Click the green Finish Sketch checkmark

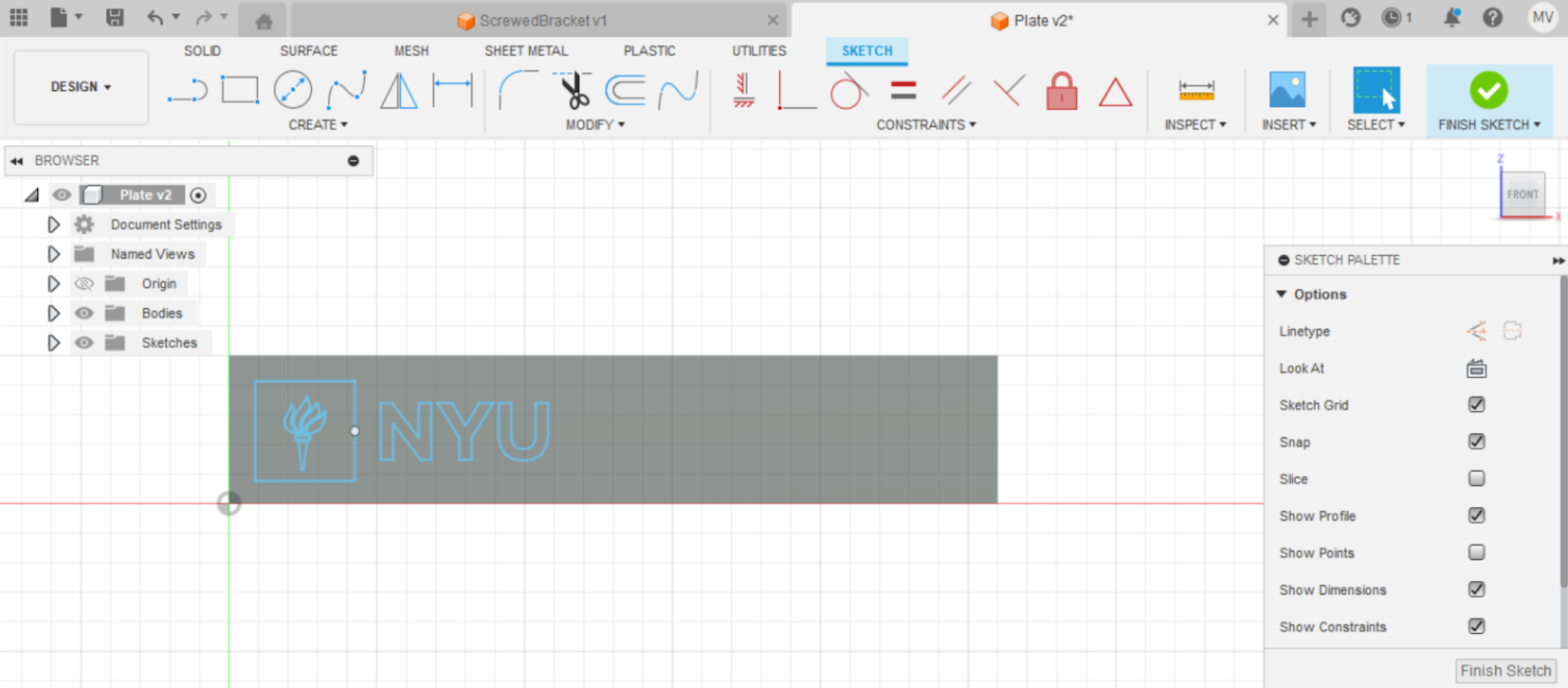click(1488, 90)
